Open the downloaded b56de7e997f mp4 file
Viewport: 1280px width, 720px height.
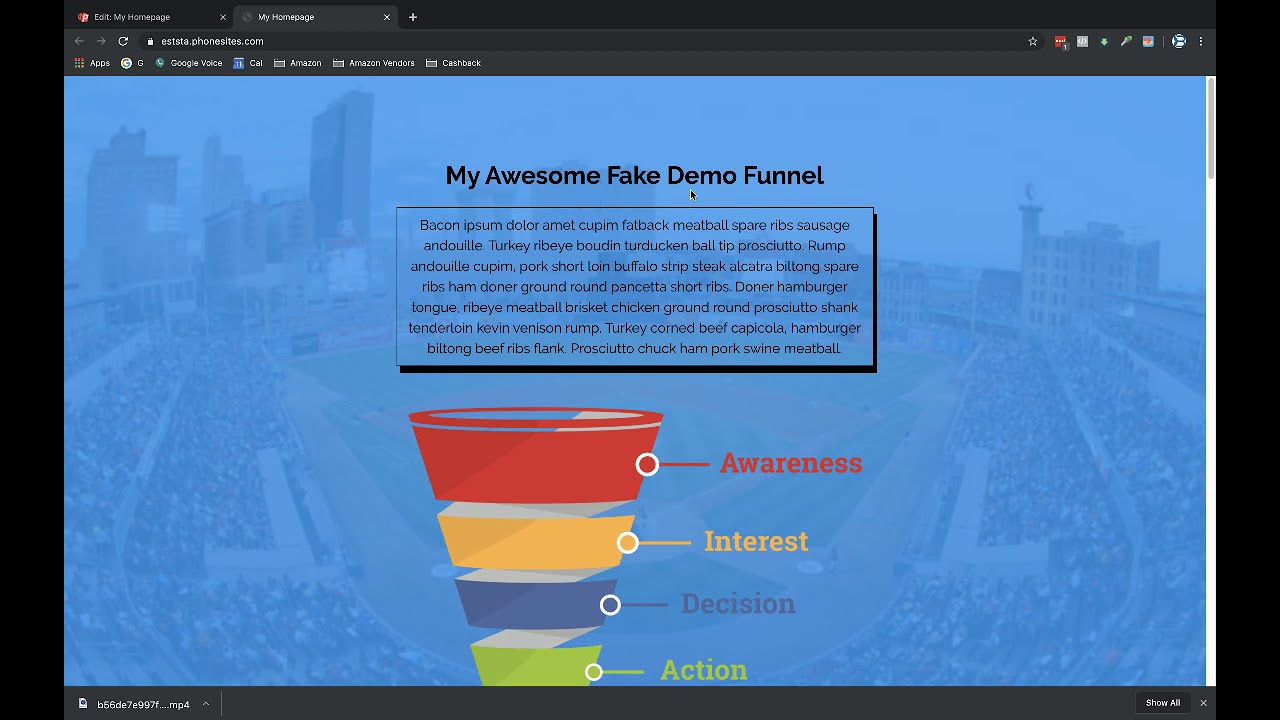pos(135,704)
